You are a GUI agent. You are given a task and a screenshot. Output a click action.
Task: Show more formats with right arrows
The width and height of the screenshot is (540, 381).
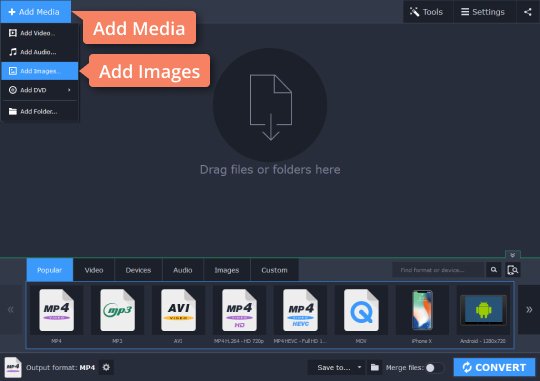coord(529,309)
